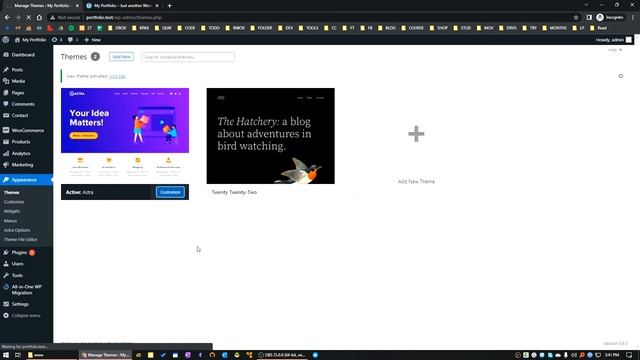Screen dimensions: 640x360
Task: Click the Appearance paintbrush icon
Action: [x=6, y=180]
